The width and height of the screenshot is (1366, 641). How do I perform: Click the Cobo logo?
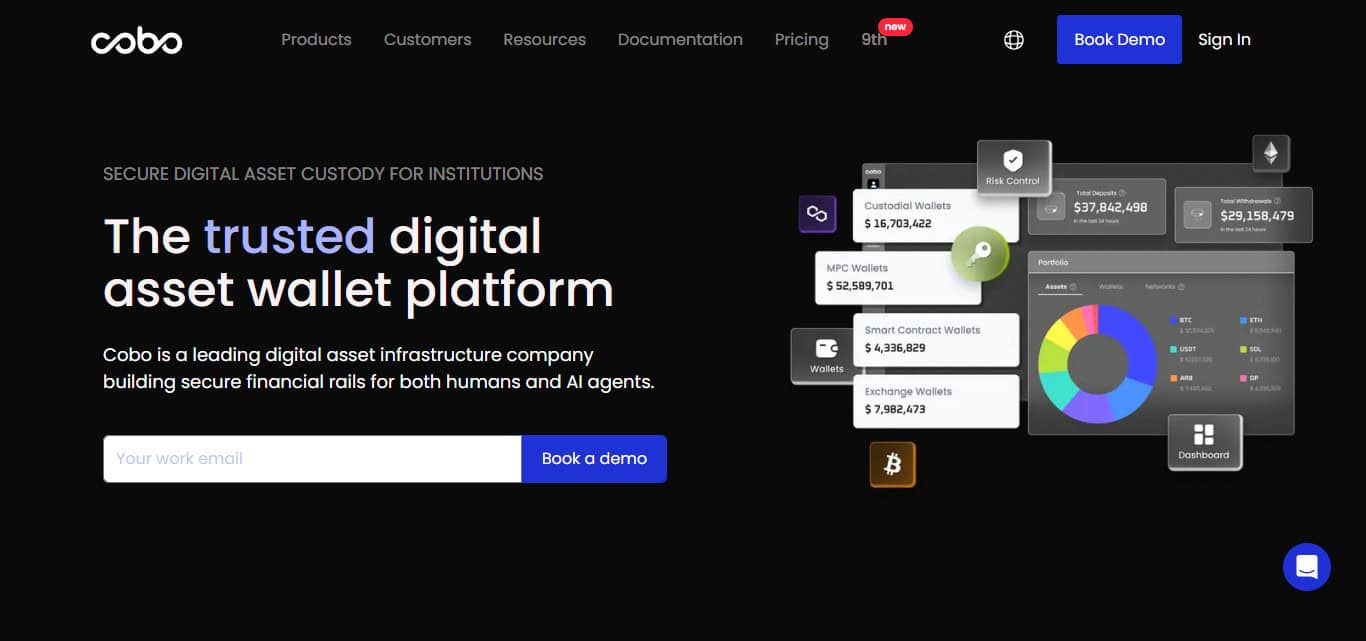click(137, 40)
